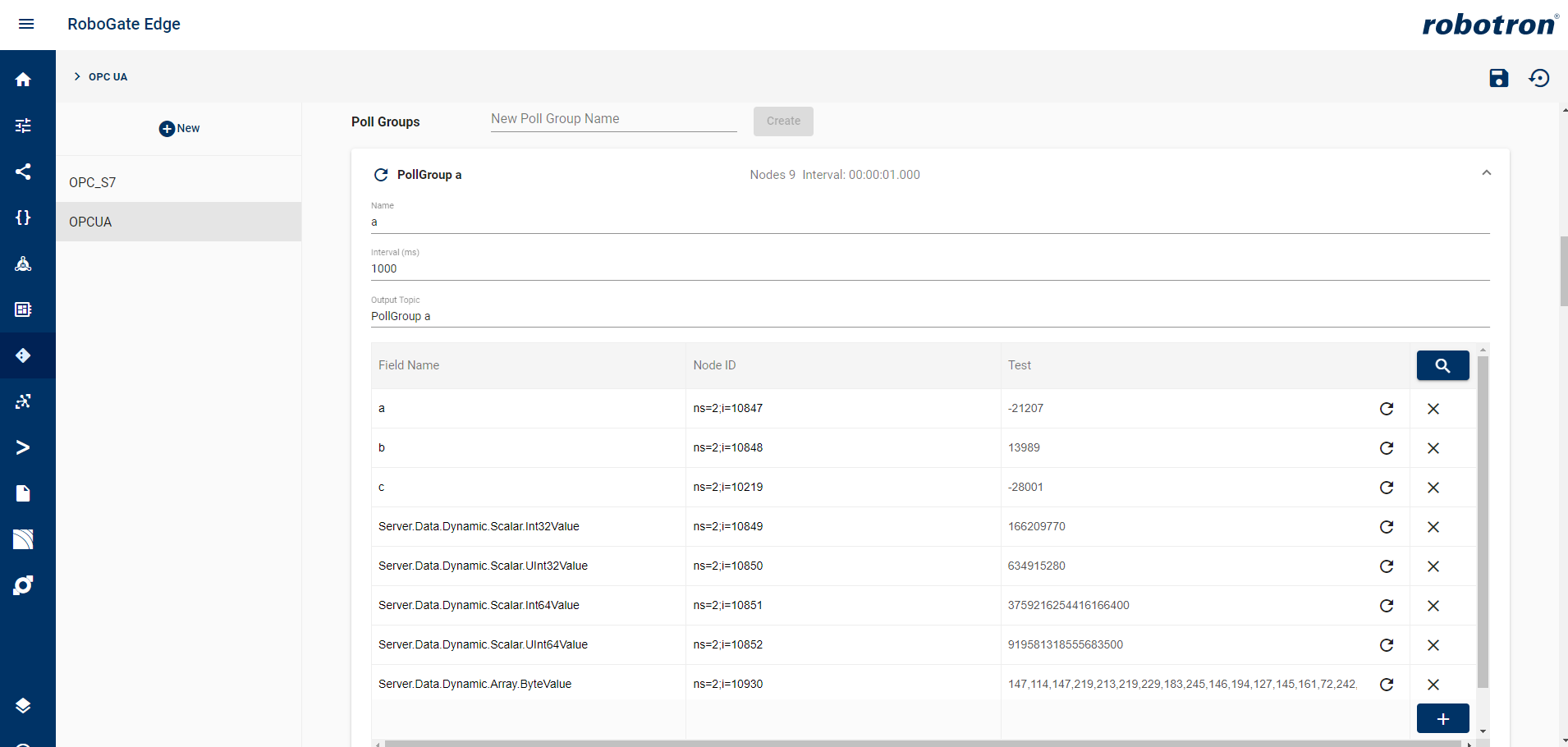Open the settings sliders sidebar icon
The width and height of the screenshot is (1568, 747).
[23, 126]
